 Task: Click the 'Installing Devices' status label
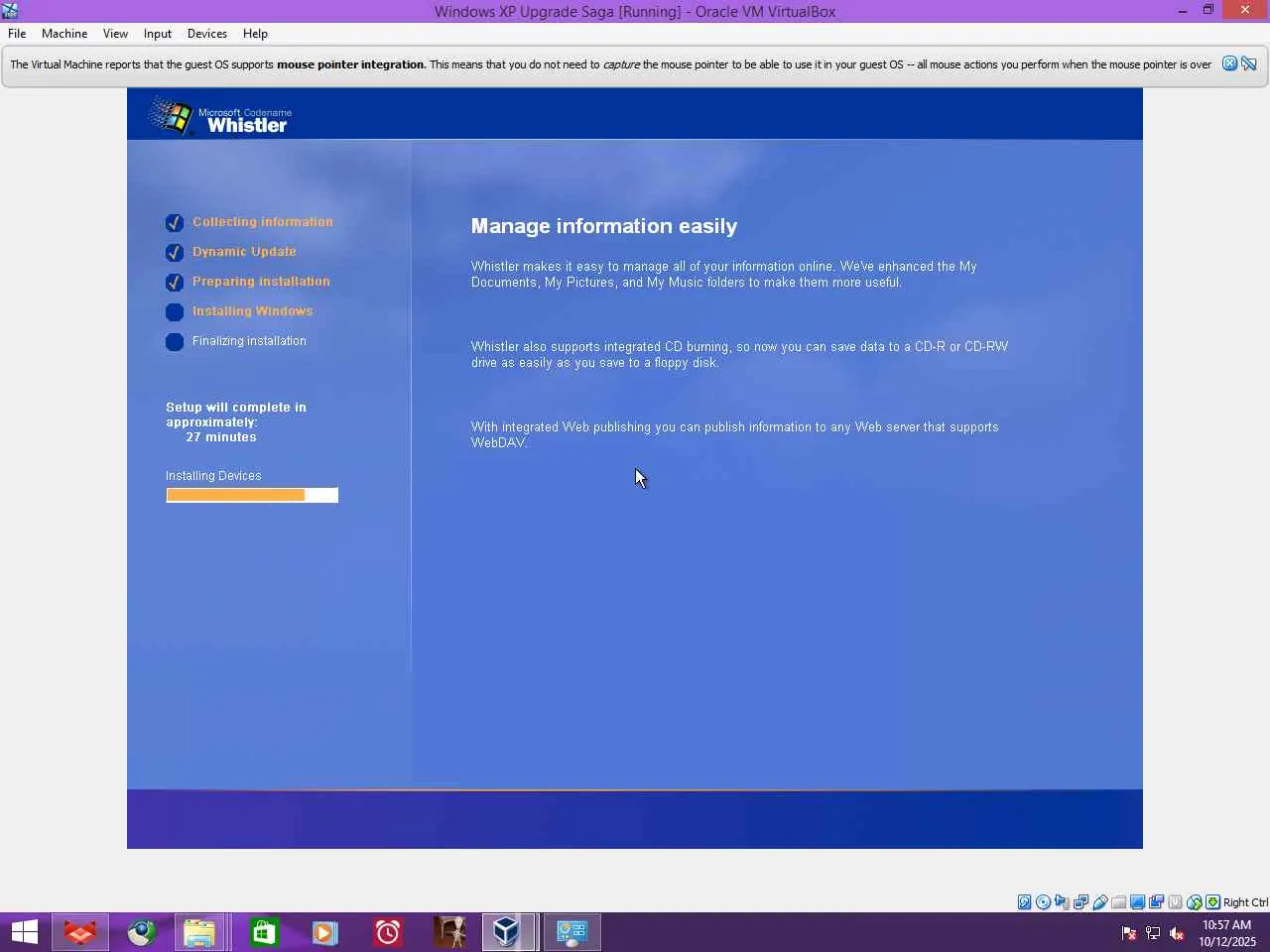pos(213,476)
